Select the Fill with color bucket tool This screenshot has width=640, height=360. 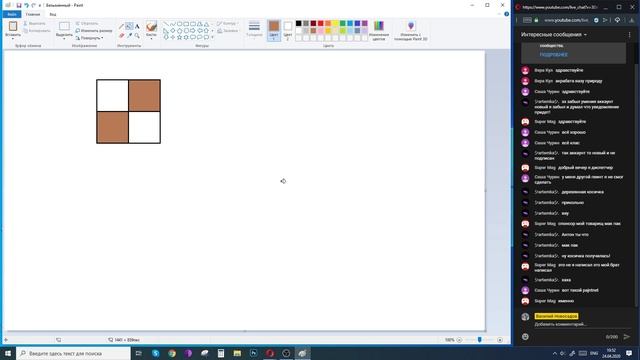click(x=129, y=27)
